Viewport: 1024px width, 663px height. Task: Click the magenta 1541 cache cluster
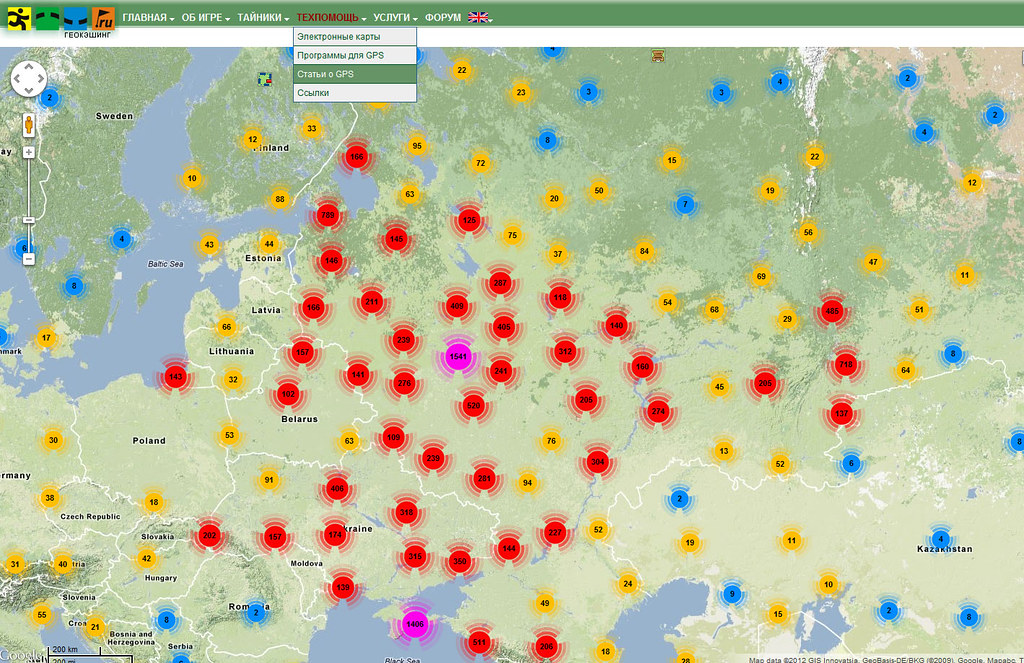[458, 356]
